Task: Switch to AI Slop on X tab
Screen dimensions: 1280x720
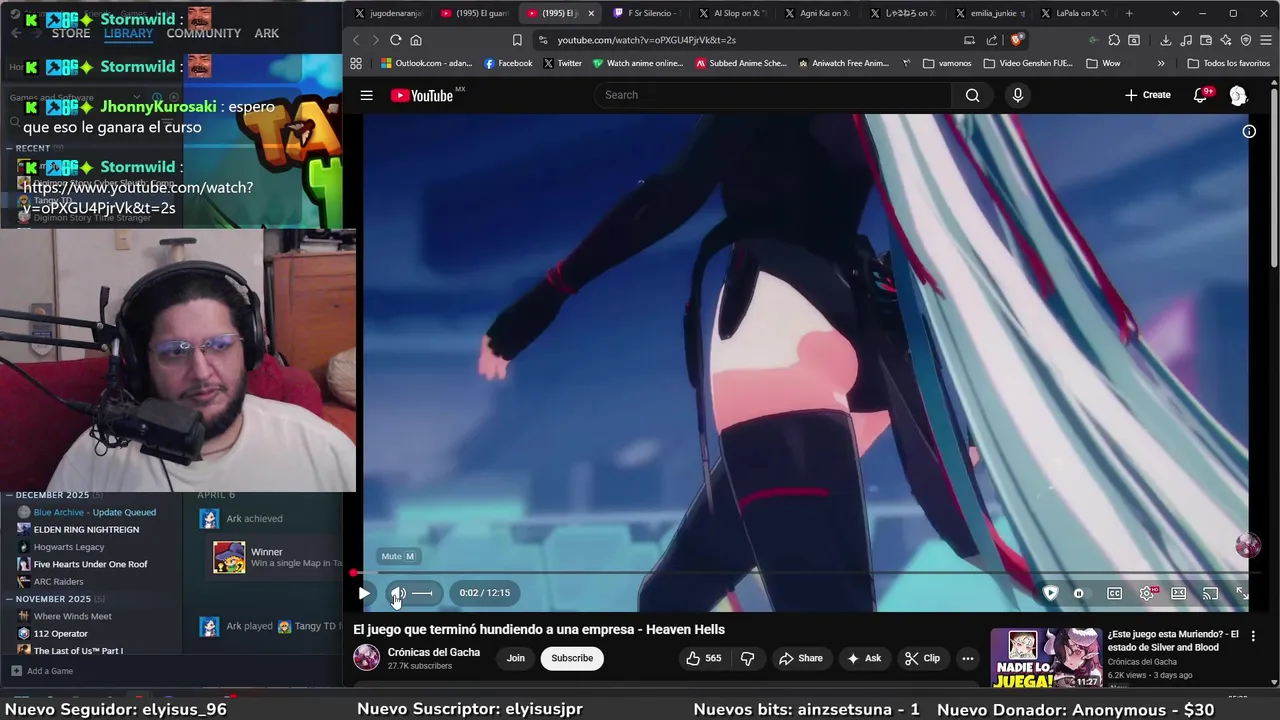Action: (x=733, y=13)
